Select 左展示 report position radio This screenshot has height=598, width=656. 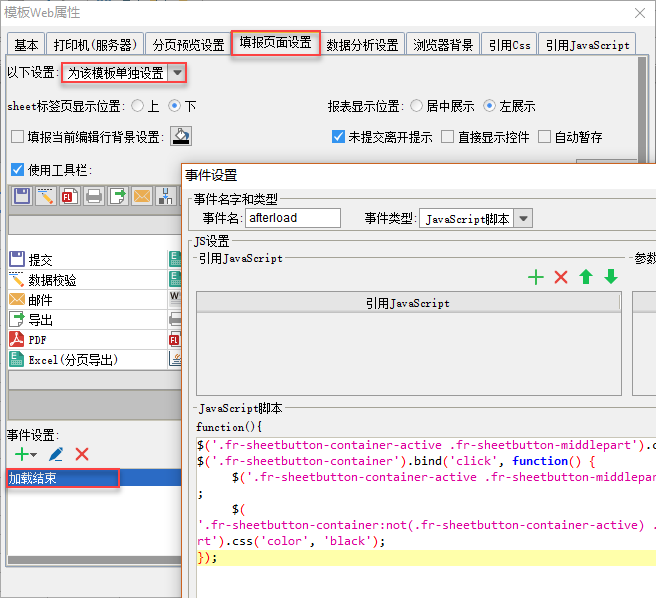pyautogui.click(x=489, y=106)
